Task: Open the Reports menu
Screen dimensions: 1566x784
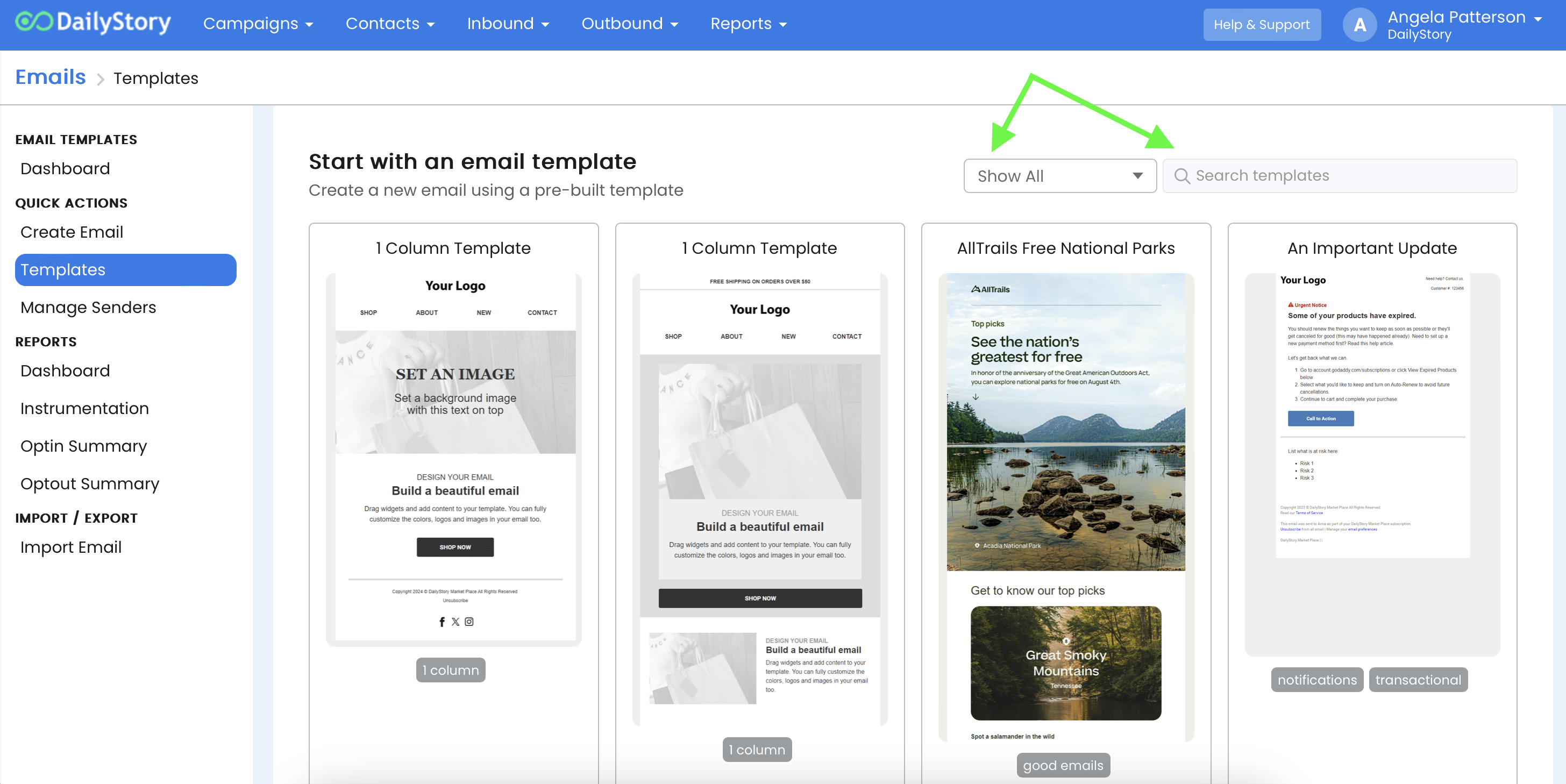Action: tap(749, 24)
